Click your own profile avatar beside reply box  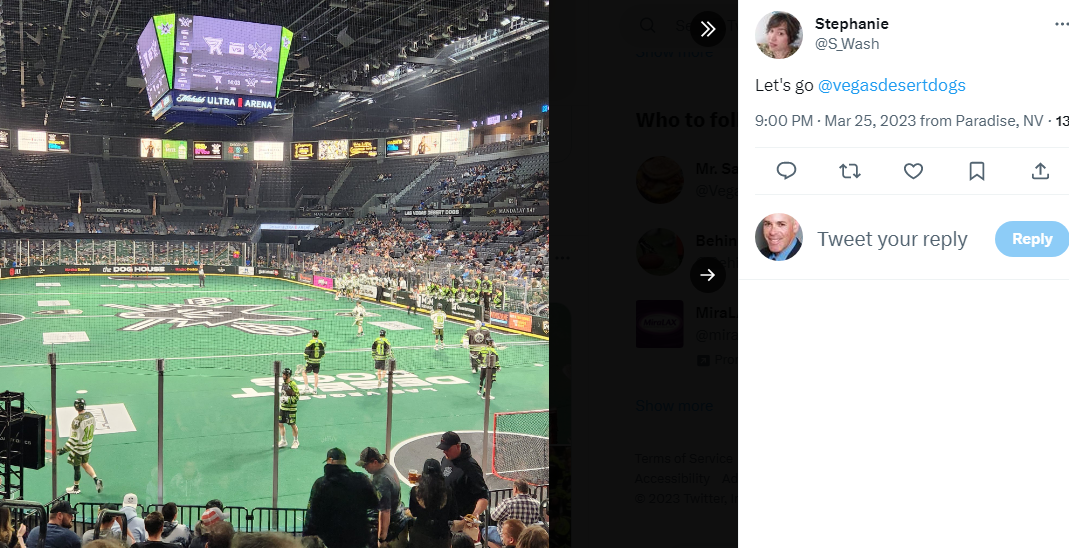click(779, 238)
